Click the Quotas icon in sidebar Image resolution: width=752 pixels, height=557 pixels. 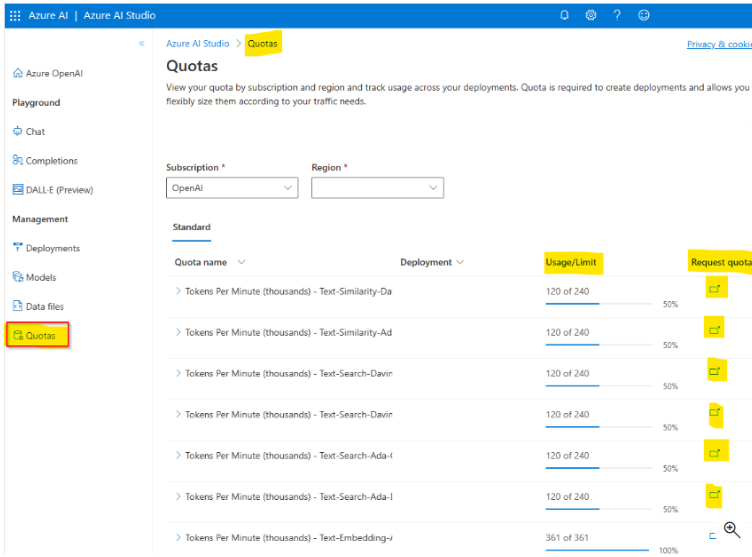18,335
